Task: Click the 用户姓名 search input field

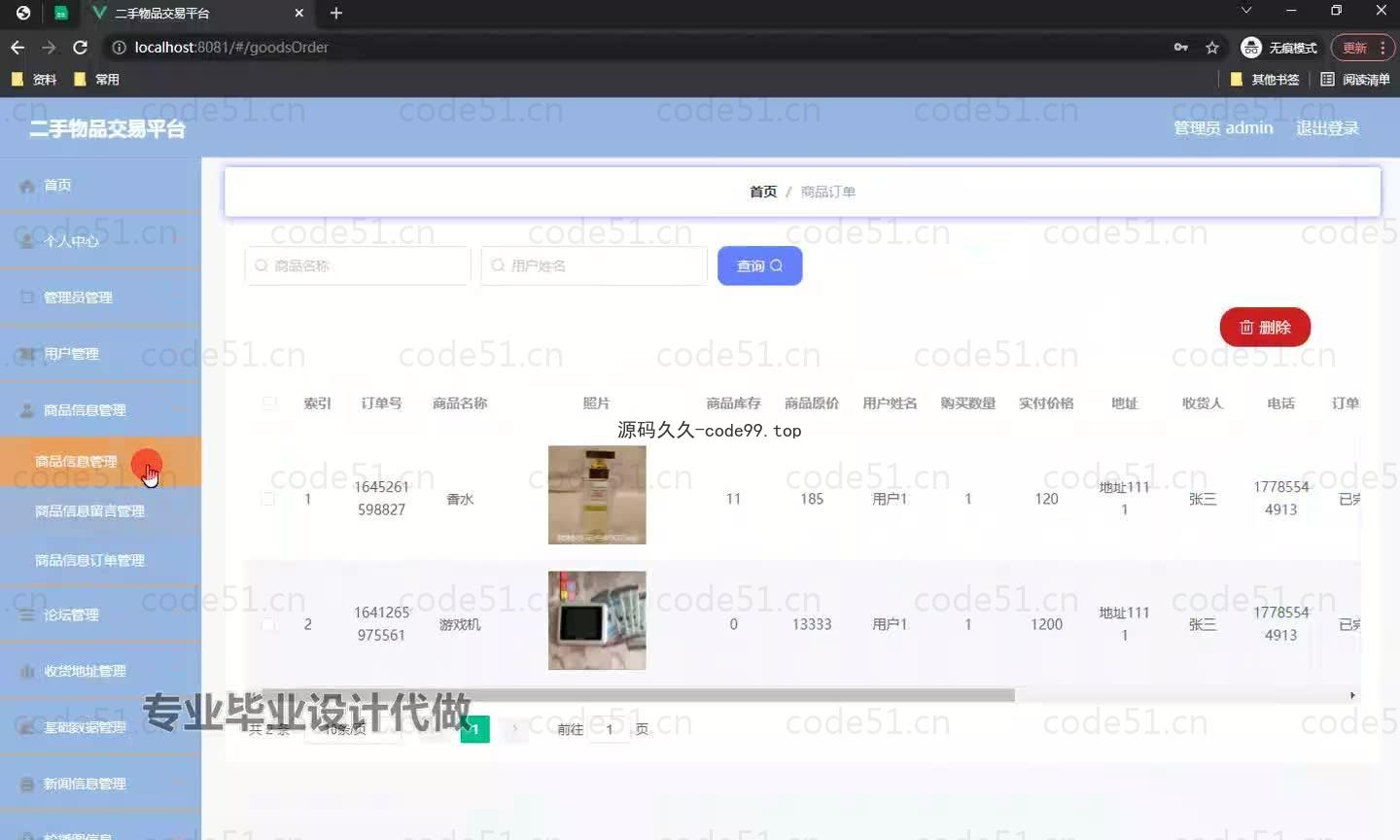Action: pos(594,265)
